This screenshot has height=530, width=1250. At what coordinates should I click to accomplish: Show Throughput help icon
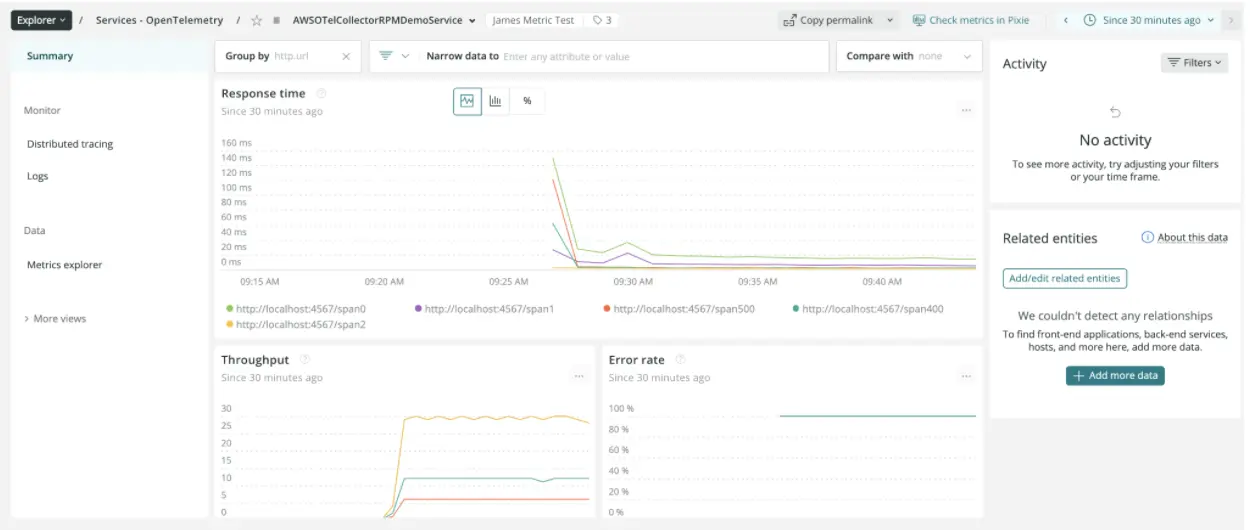point(305,360)
